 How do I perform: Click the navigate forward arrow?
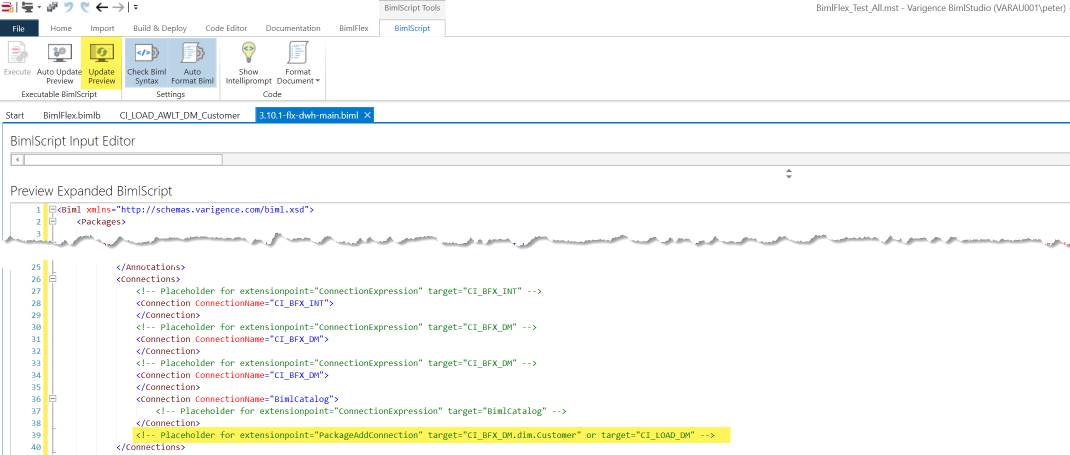[118, 7]
